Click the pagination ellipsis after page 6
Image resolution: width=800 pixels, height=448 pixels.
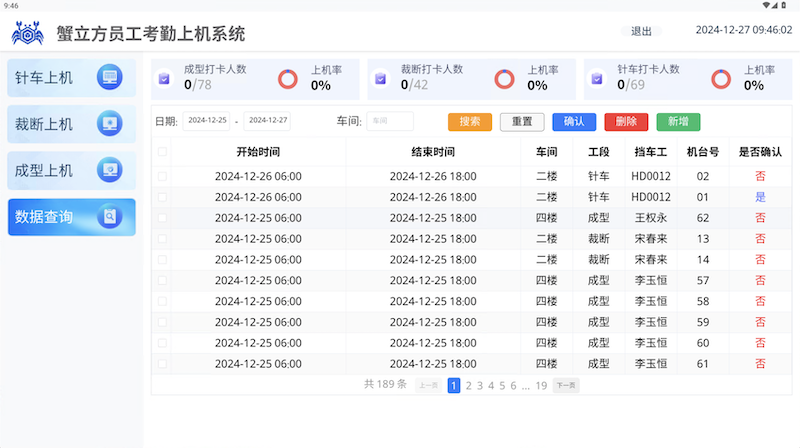526,387
